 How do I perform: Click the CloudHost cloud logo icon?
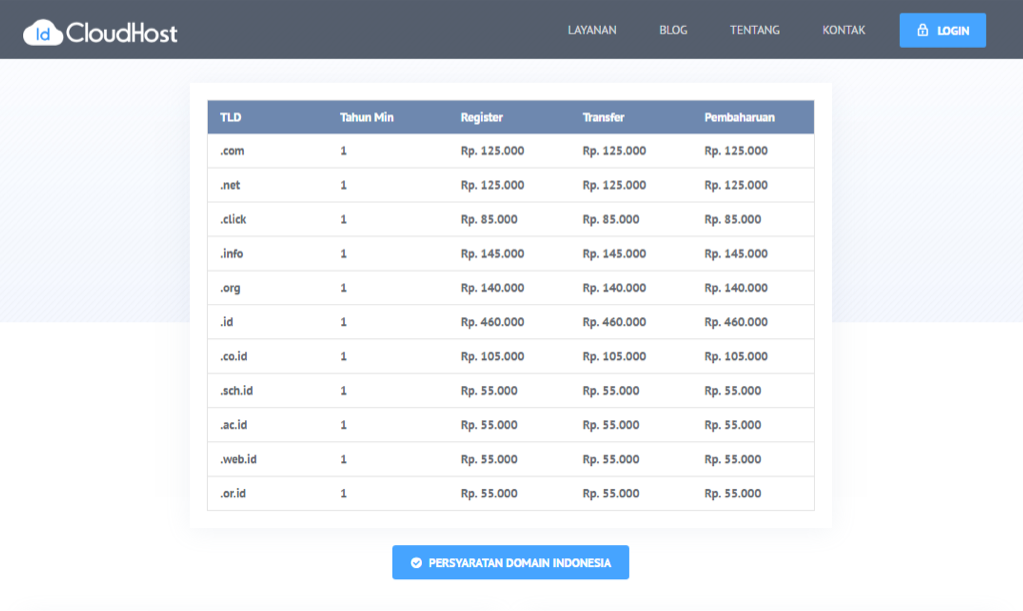coord(41,29)
